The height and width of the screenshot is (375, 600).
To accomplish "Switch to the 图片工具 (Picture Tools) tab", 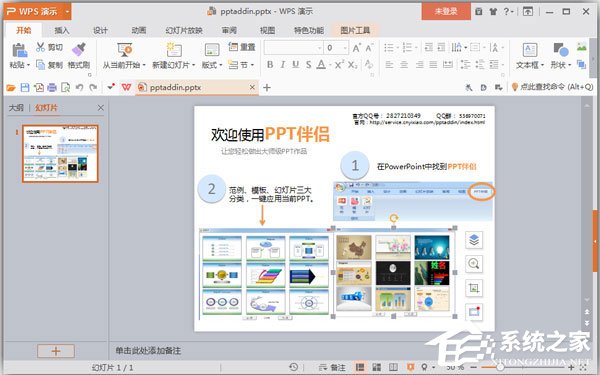I will (355, 30).
